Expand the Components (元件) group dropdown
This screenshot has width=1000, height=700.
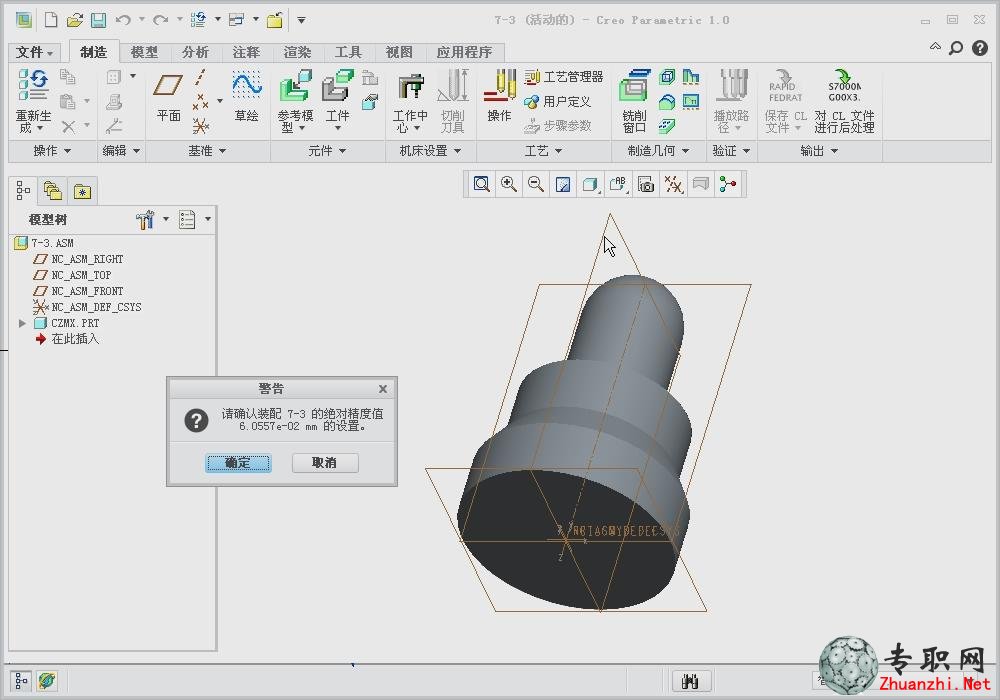tap(327, 151)
